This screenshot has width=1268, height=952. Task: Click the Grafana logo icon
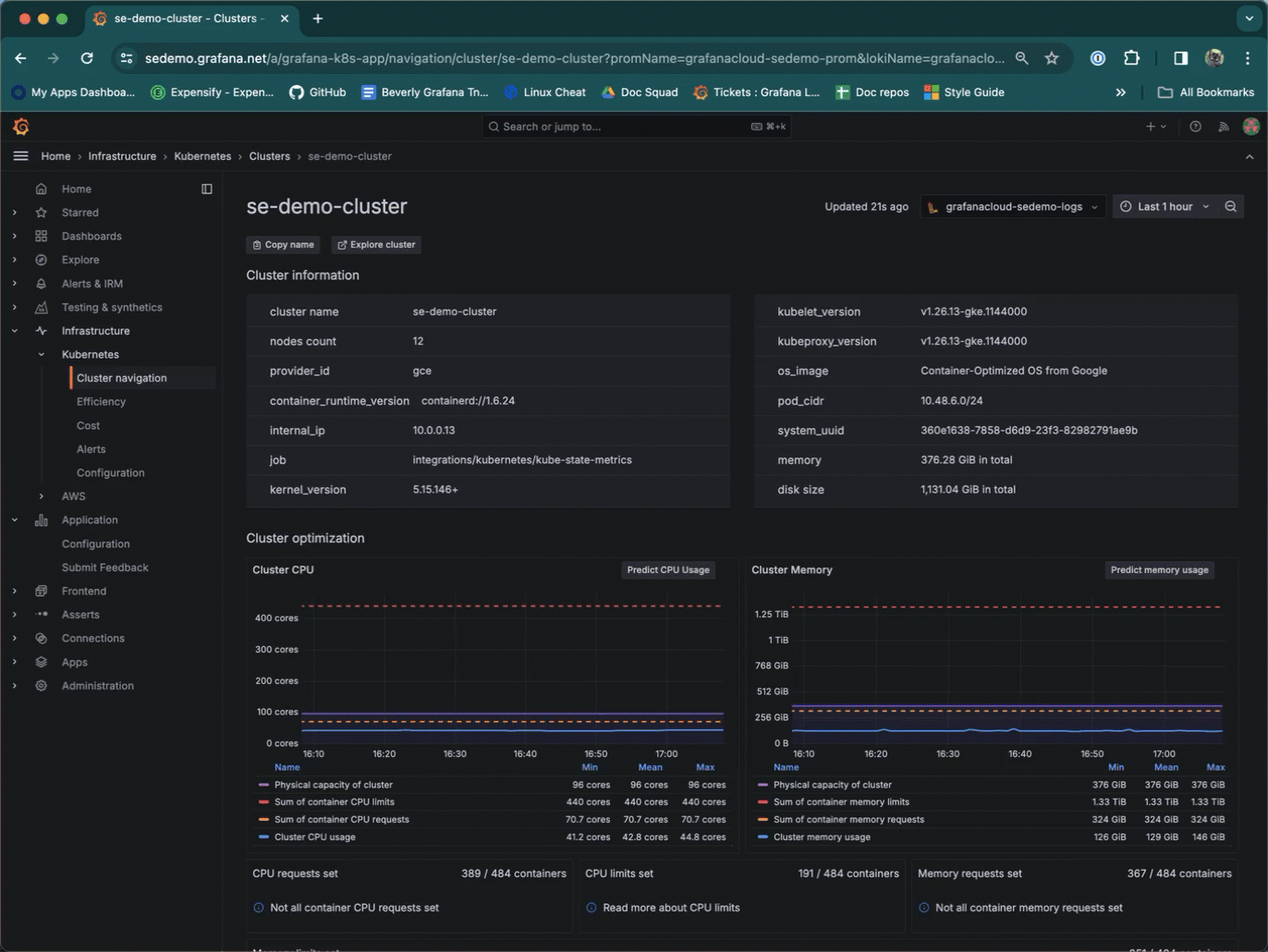[x=21, y=127]
